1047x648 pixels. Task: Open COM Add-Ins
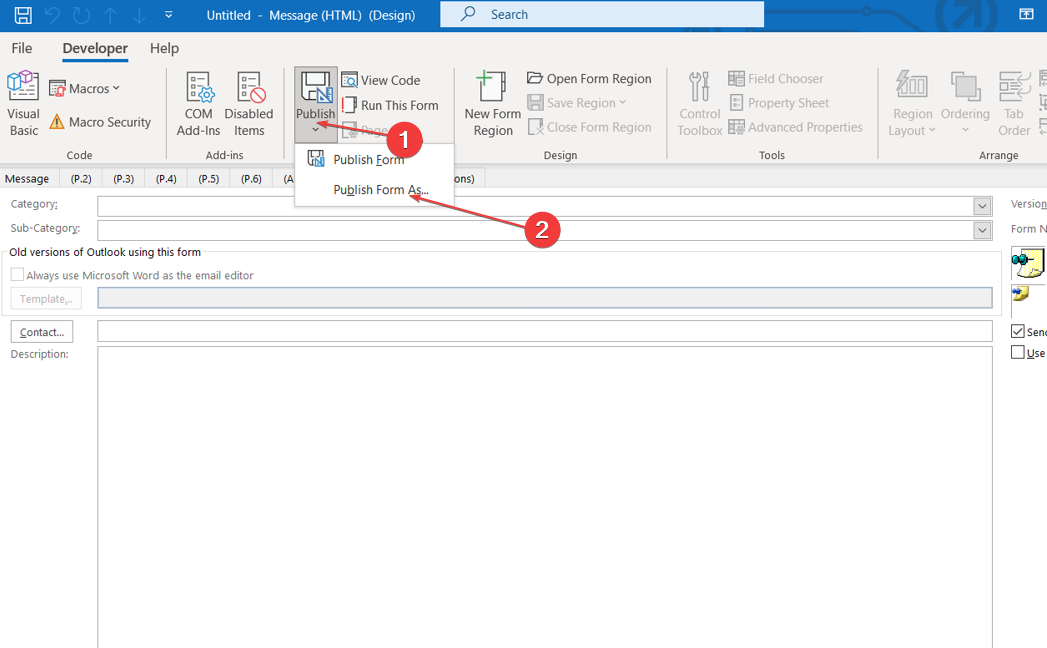[198, 100]
